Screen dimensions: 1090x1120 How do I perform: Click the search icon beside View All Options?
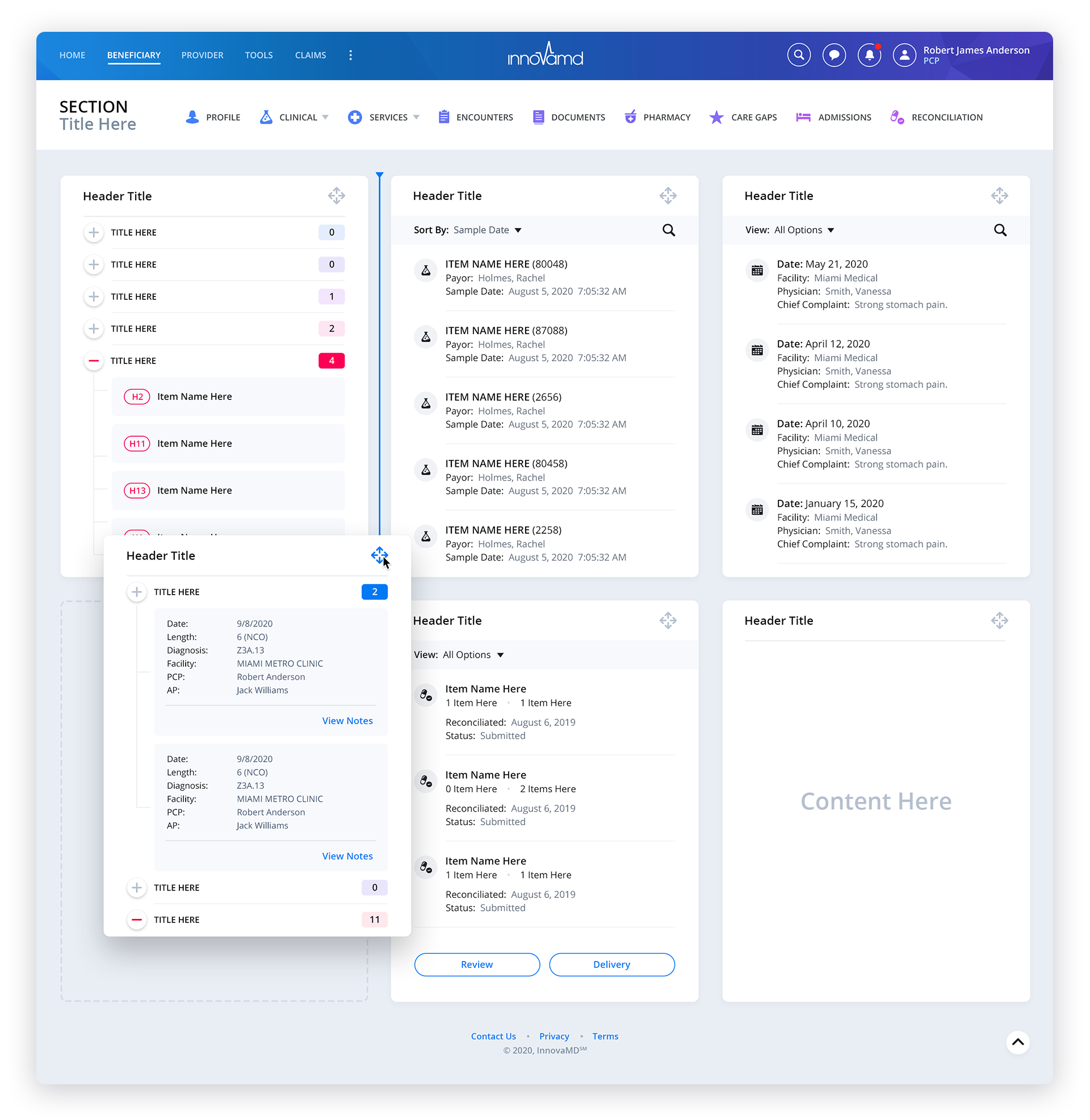pyautogui.click(x=1000, y=230)
